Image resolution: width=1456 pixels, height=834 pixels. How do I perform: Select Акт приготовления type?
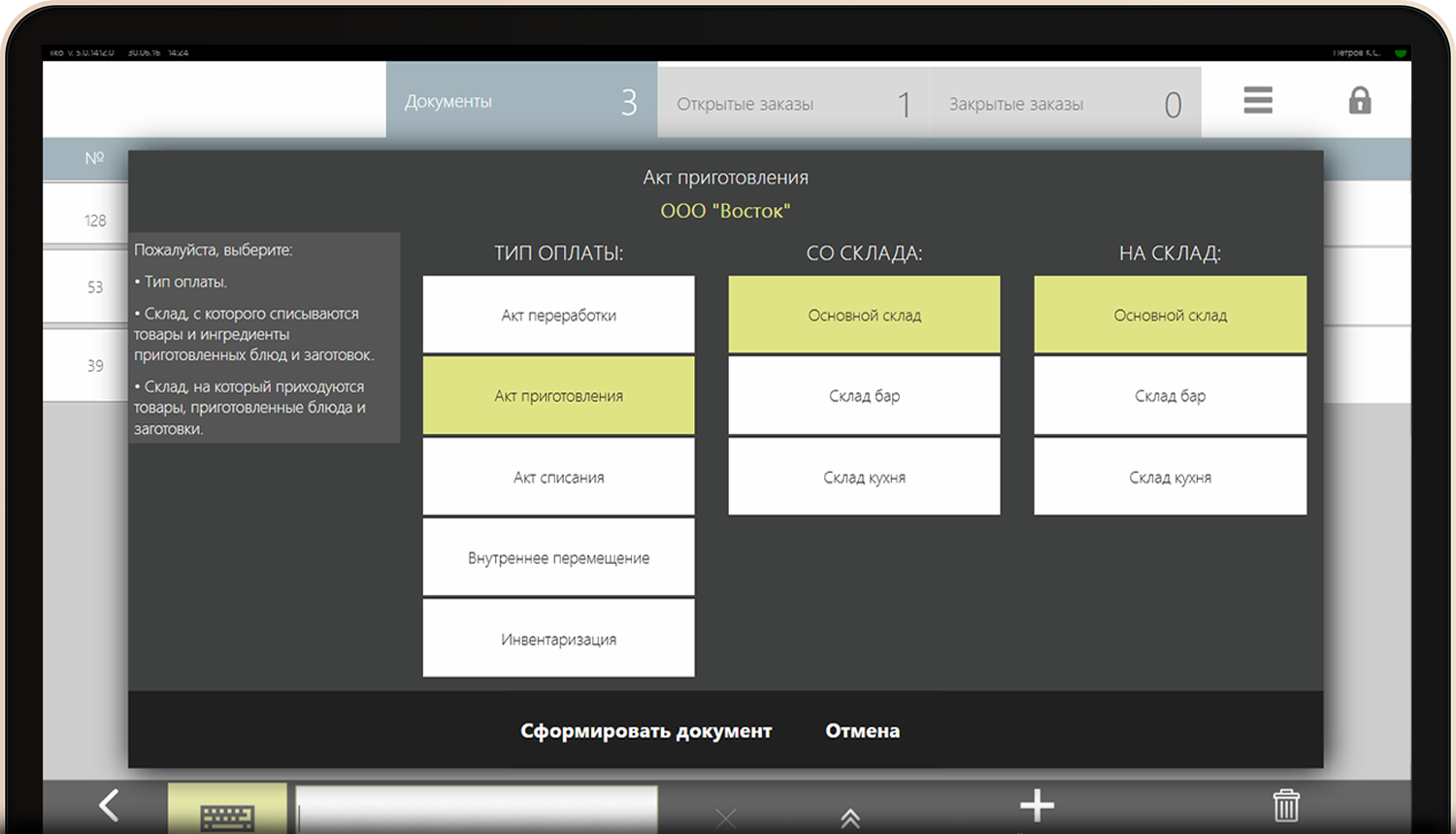pos(559,395)
